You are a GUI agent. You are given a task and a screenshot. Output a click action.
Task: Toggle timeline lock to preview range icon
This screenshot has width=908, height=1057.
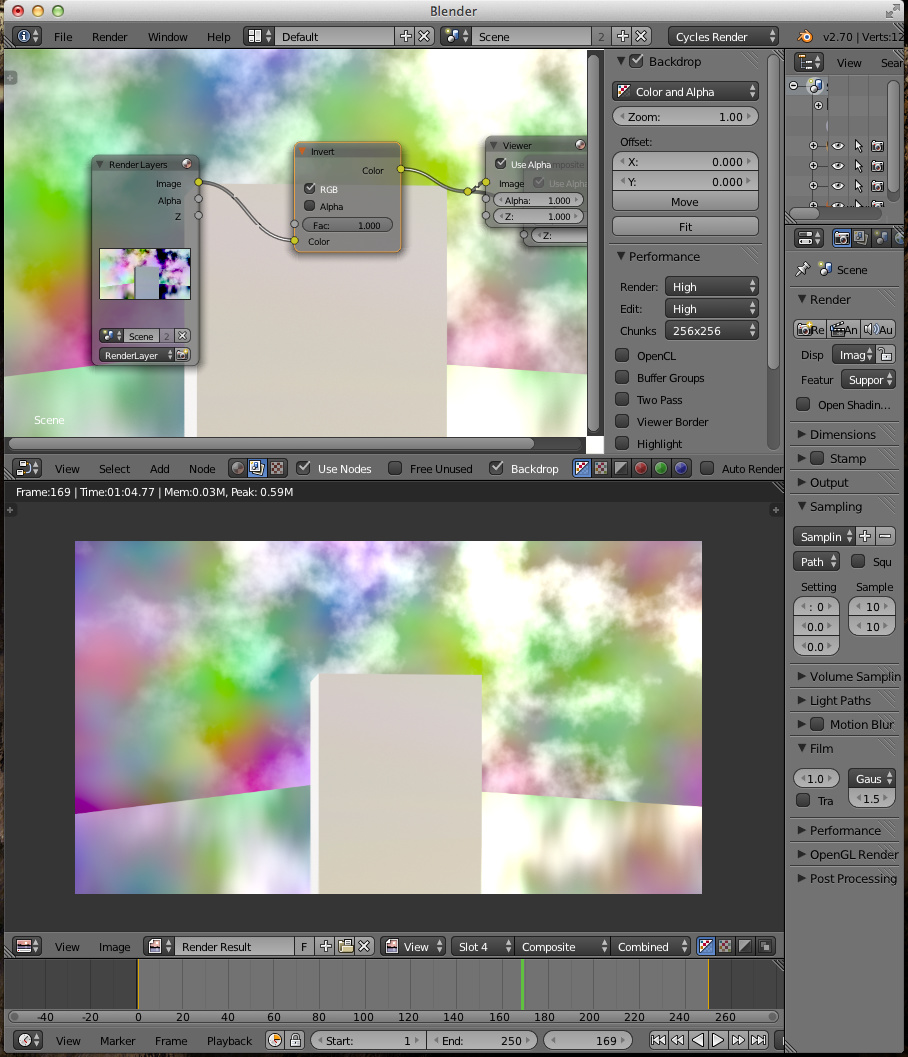coord(295,1040)
